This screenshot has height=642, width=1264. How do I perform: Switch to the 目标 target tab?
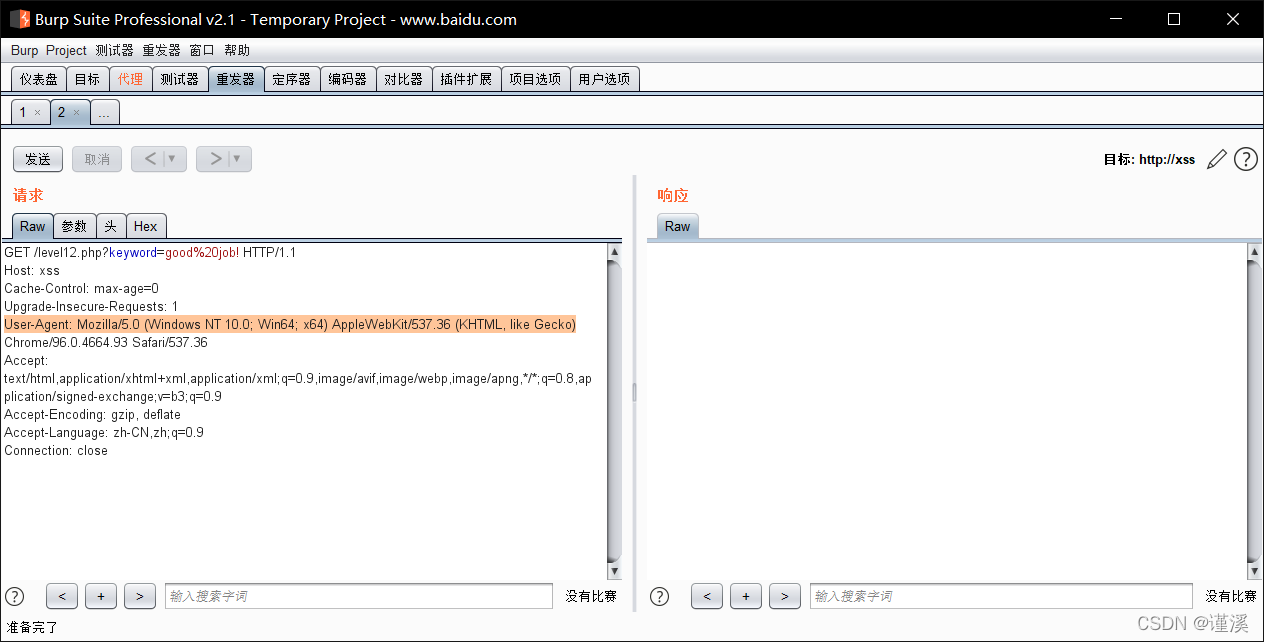(87, 79)
